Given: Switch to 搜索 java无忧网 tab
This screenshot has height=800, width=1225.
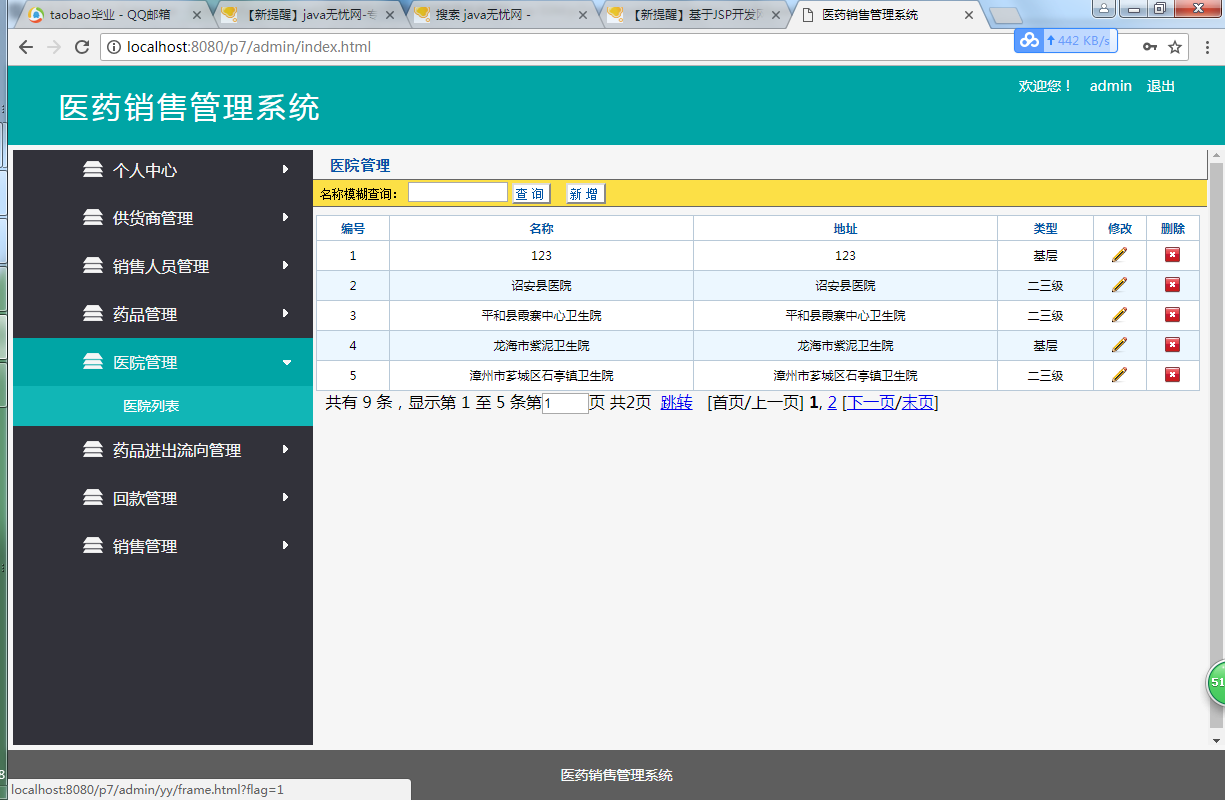Looking at the screenshot, I should click(x=498, y=15).
